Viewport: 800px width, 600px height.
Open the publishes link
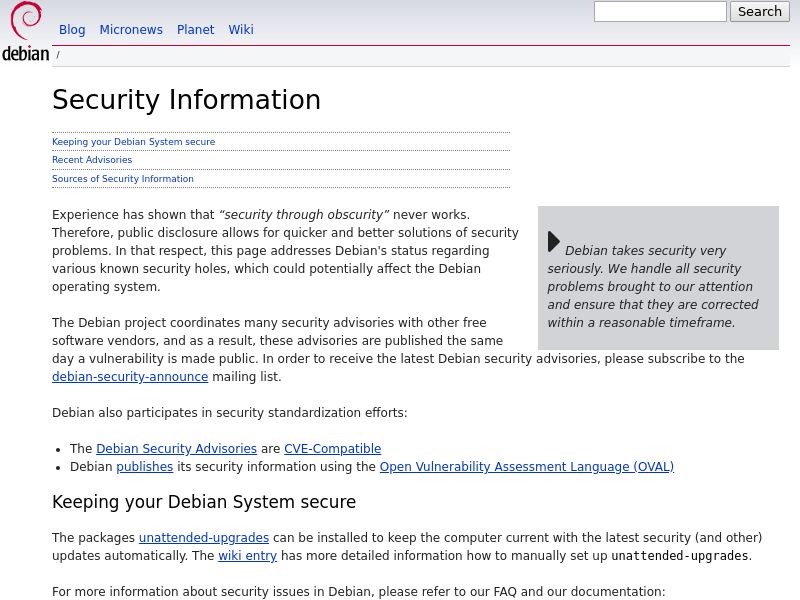(144, 467)
